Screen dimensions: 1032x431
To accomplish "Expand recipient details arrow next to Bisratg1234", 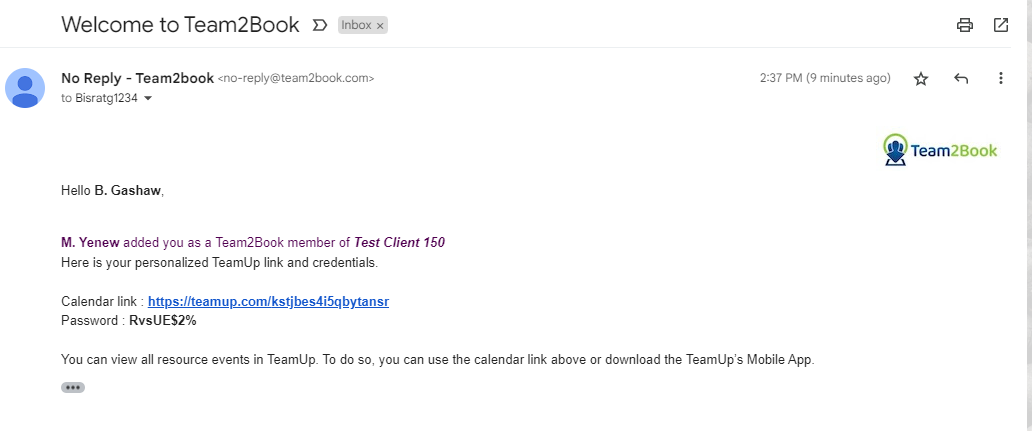I will (x=147, y=99).
